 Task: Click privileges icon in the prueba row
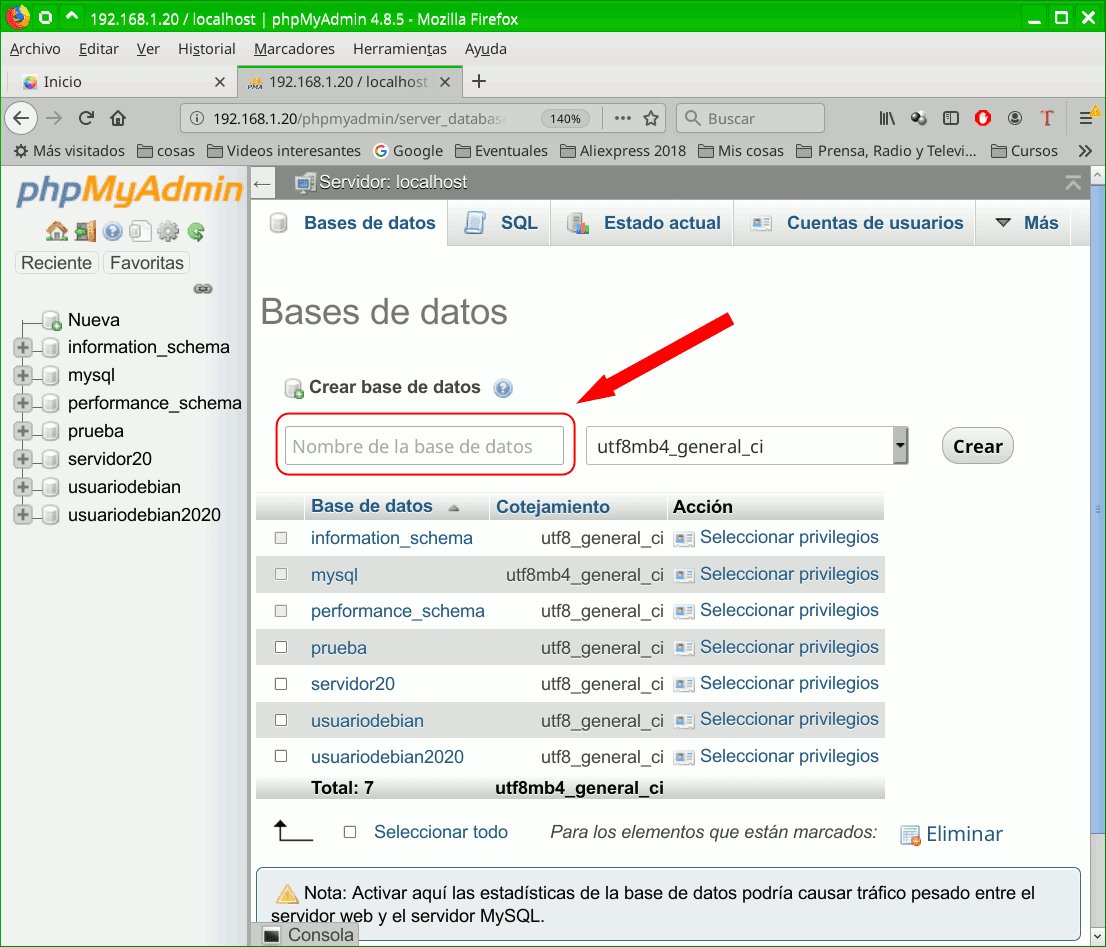coord(683,648)
